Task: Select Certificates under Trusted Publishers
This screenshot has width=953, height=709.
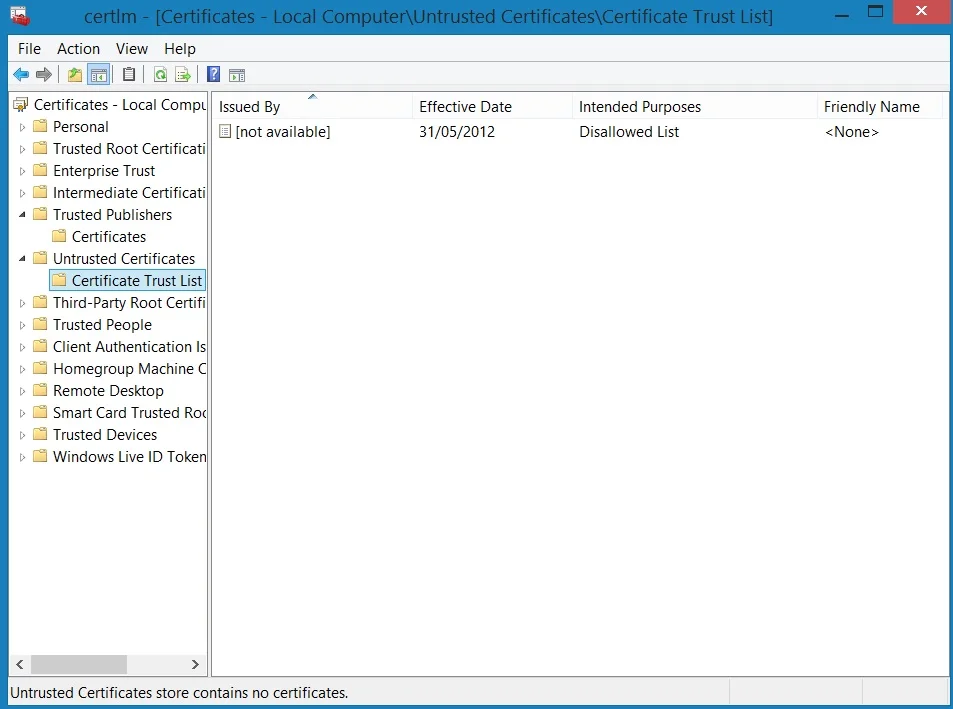Action: [109, 236]
